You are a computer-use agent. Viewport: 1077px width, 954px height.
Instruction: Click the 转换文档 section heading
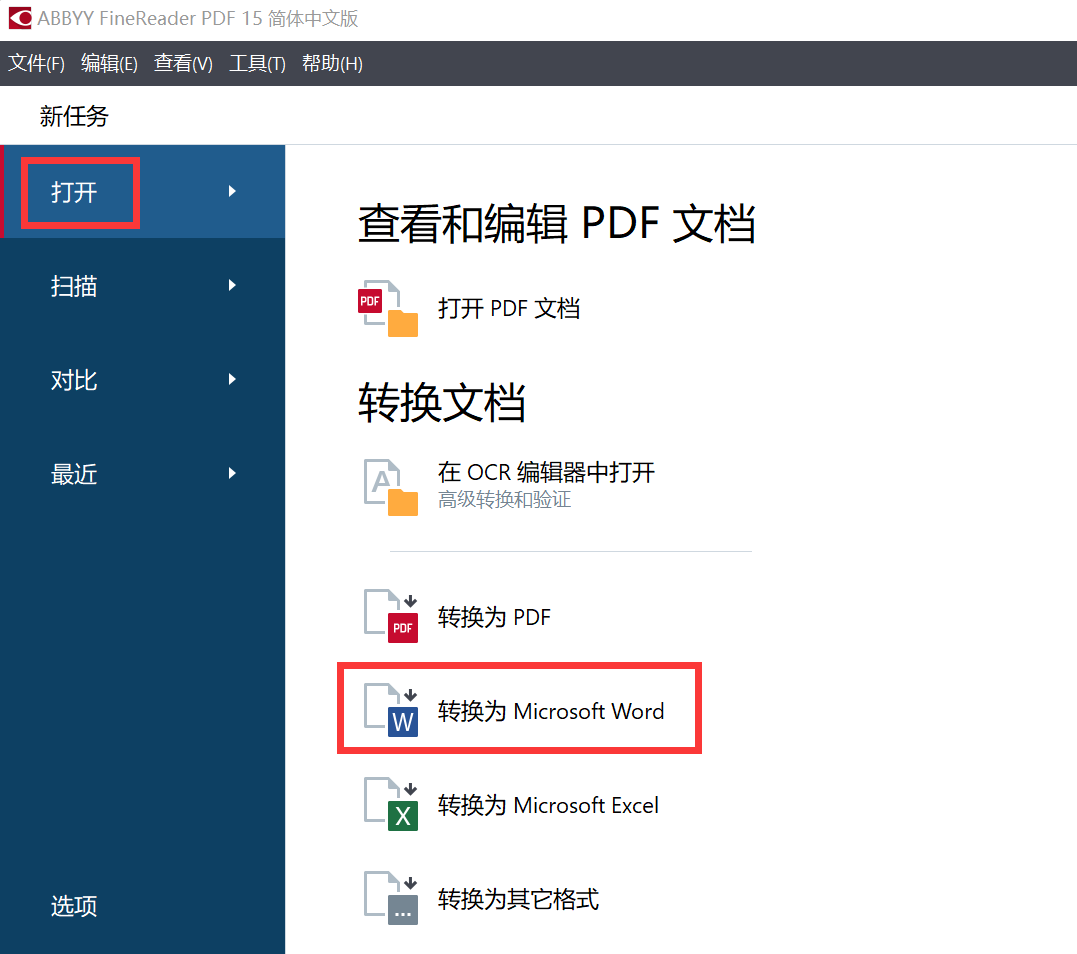[x=442, y=402]
